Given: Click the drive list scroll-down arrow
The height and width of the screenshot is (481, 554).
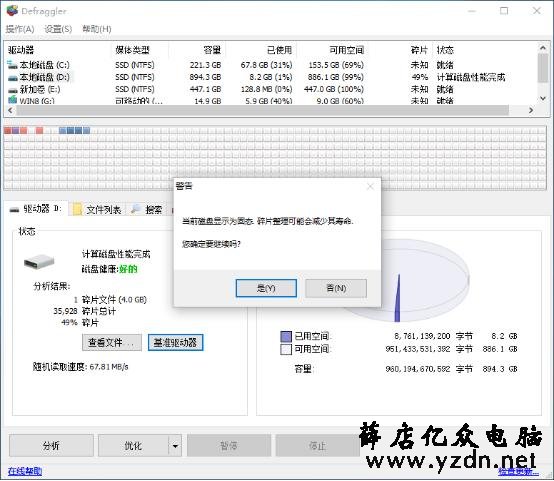Looking at the screenshot, I should [x=543, y=99].
